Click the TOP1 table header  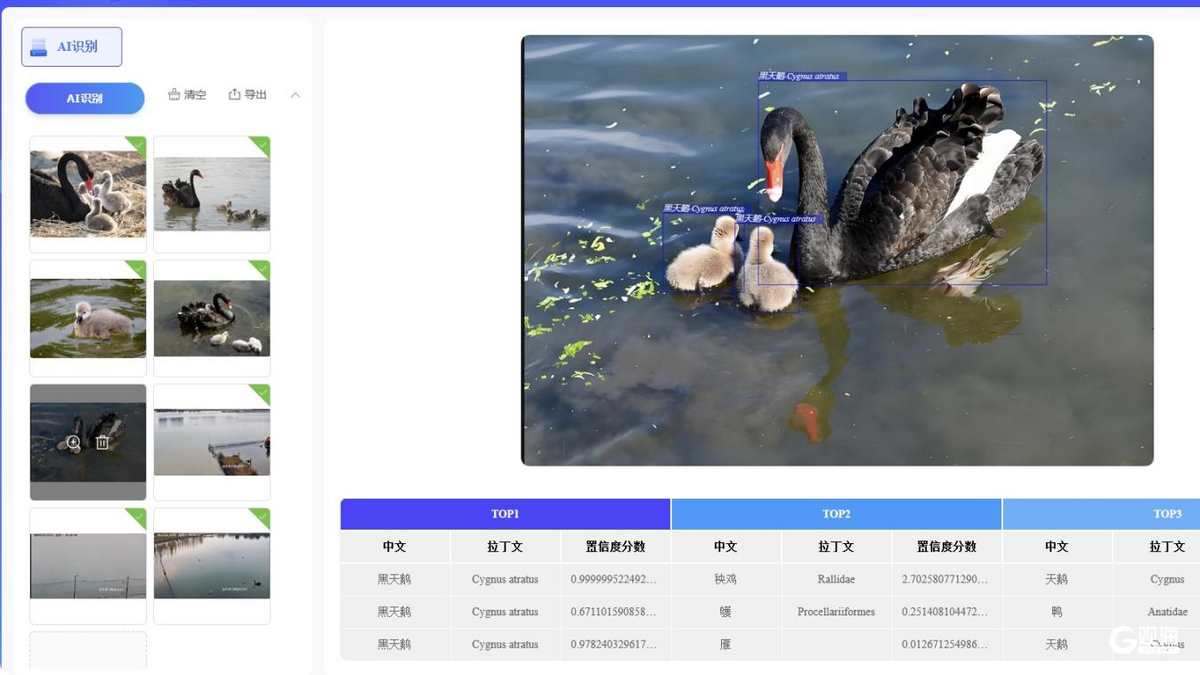tap(505, 513)
